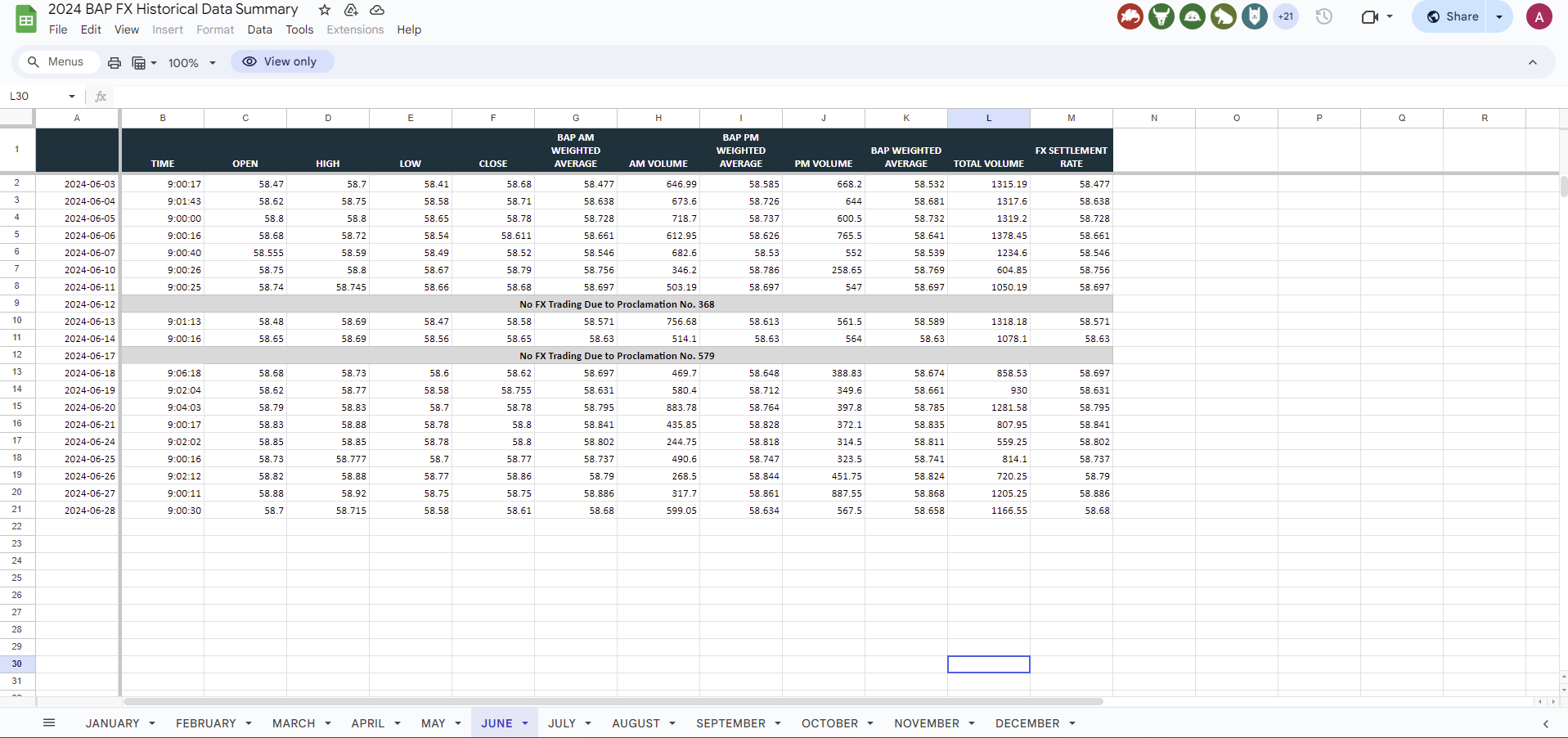1568x738 pixels.
Task: Open the Google Sheets home icon
Action: coord(26,19)
